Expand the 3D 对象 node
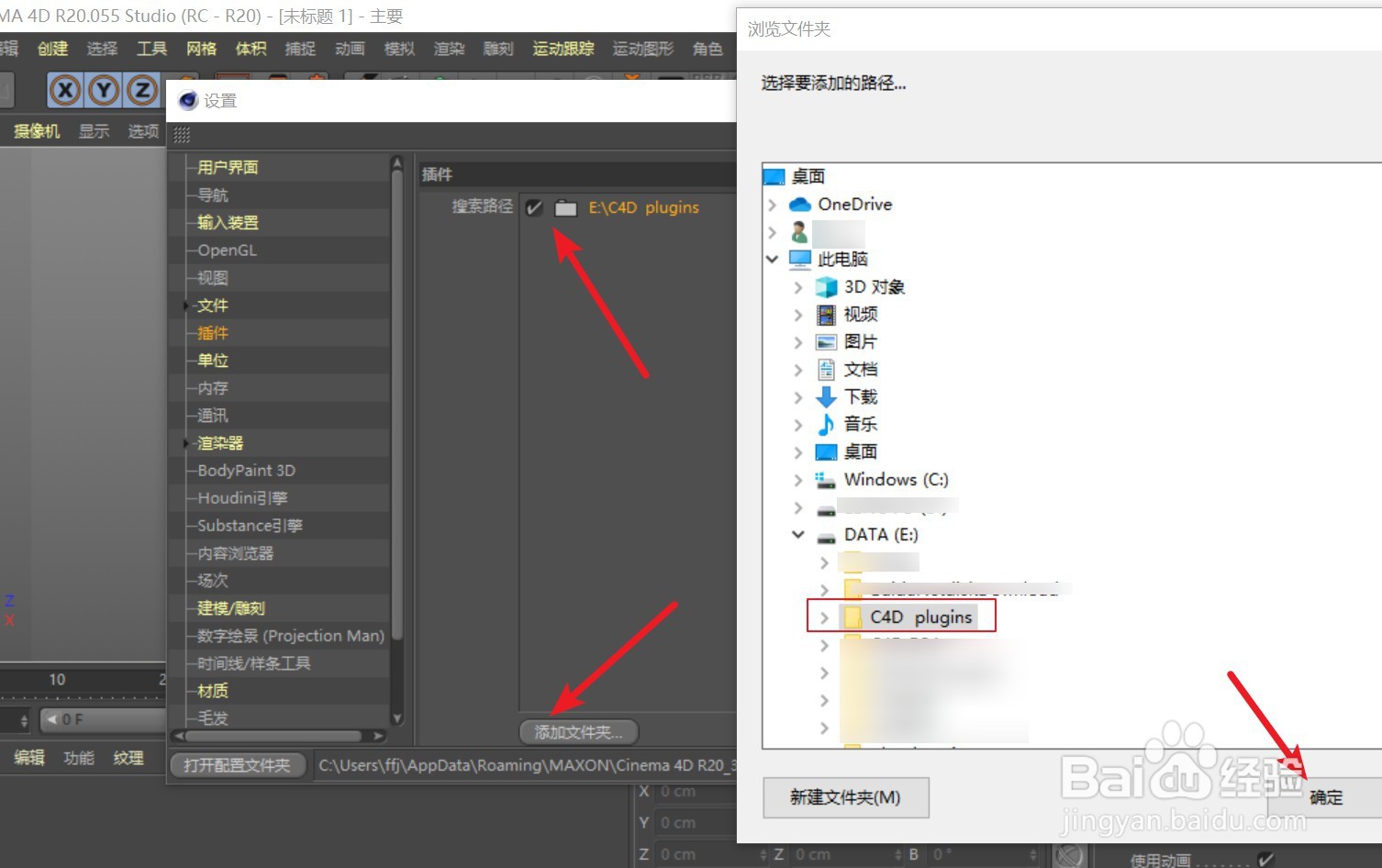Viewport: 1382px width, 868px height. (797, 287)
